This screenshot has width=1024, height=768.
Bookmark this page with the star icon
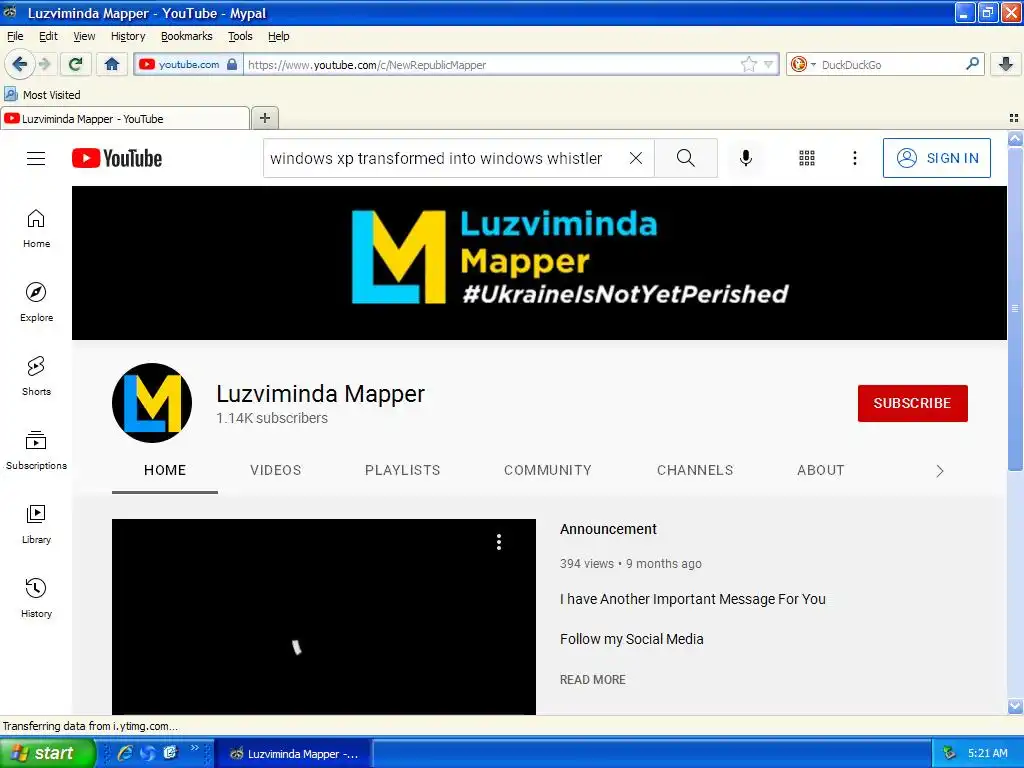click(748, 64)
